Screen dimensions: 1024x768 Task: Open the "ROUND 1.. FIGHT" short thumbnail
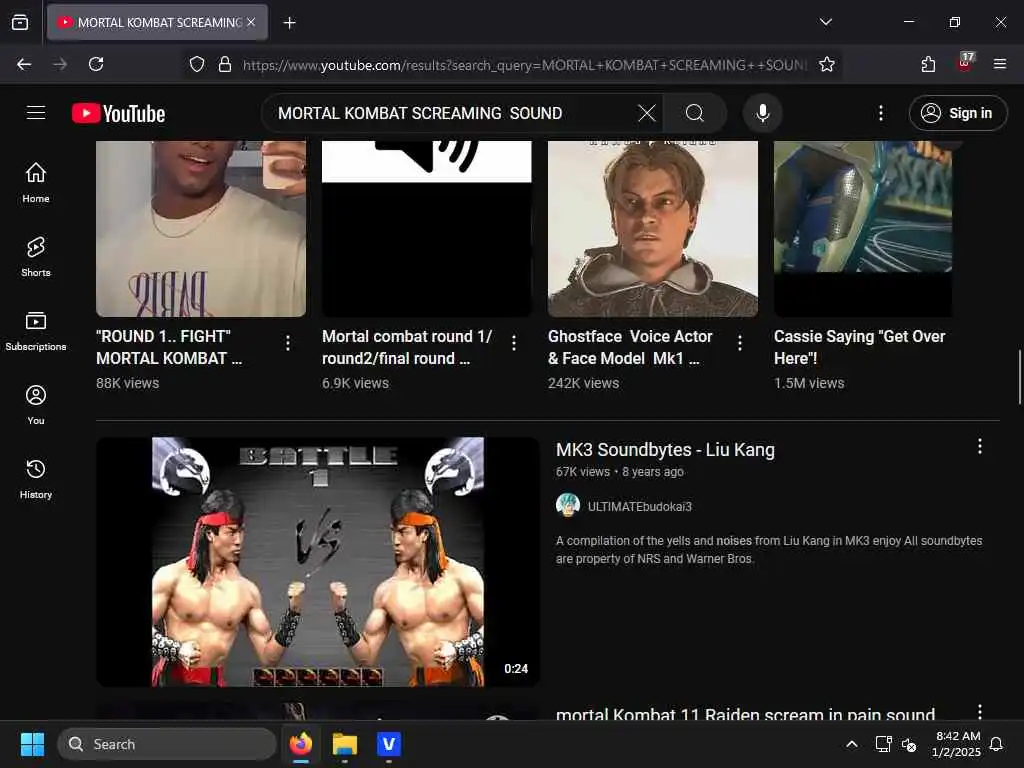[x=200, y=229]
